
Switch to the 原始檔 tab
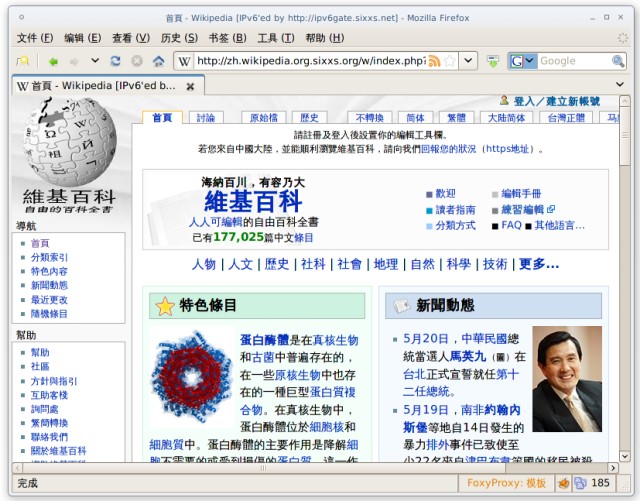click(264, 118)
